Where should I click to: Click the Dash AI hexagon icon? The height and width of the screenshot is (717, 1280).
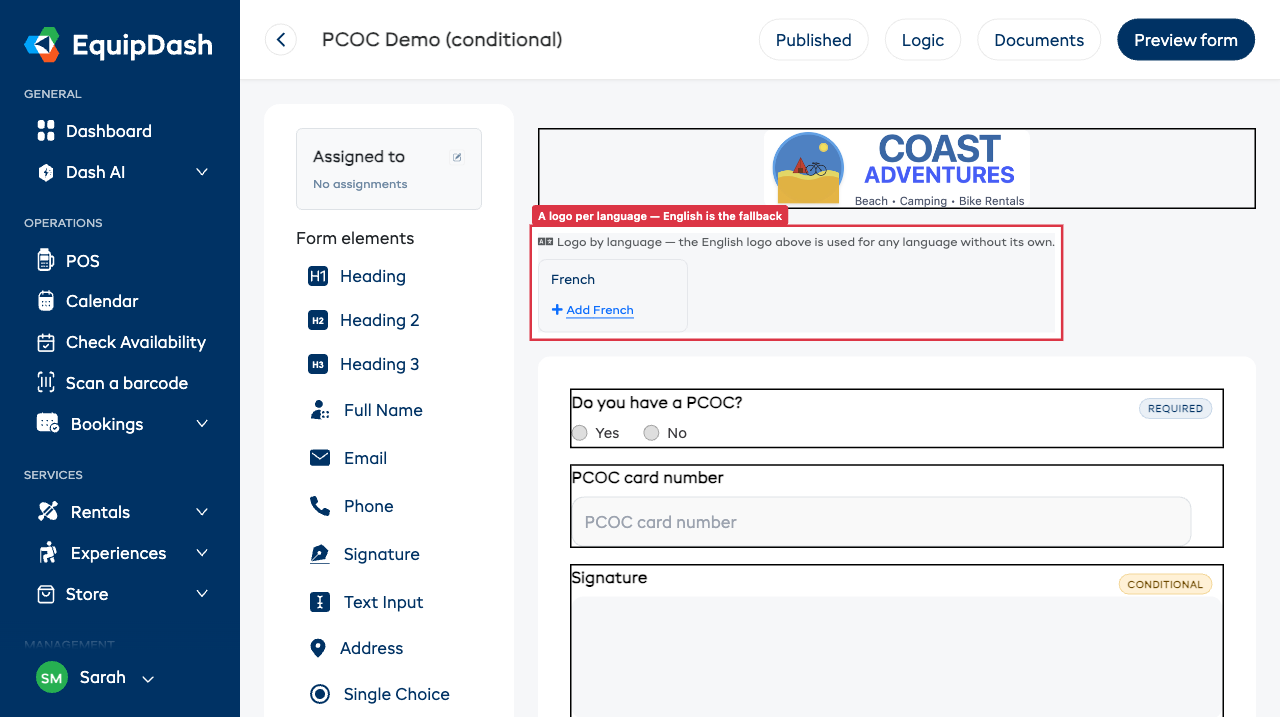pyautogui.click(x=46, y=172)
